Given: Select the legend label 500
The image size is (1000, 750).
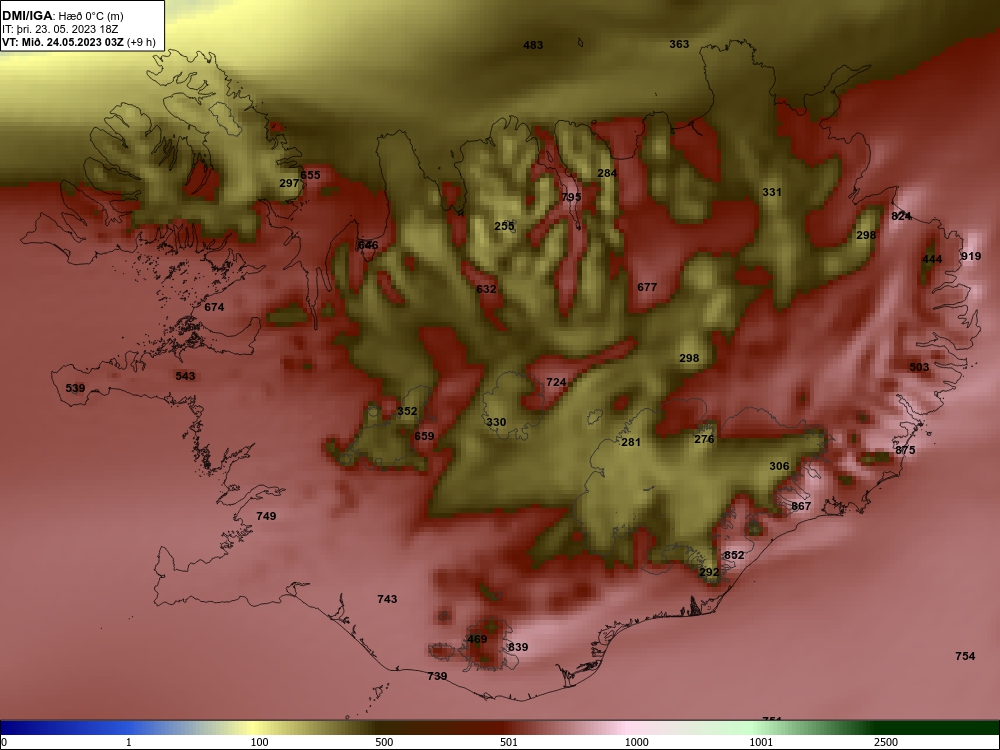Looking at the screenshot, I should coord(384,742).
